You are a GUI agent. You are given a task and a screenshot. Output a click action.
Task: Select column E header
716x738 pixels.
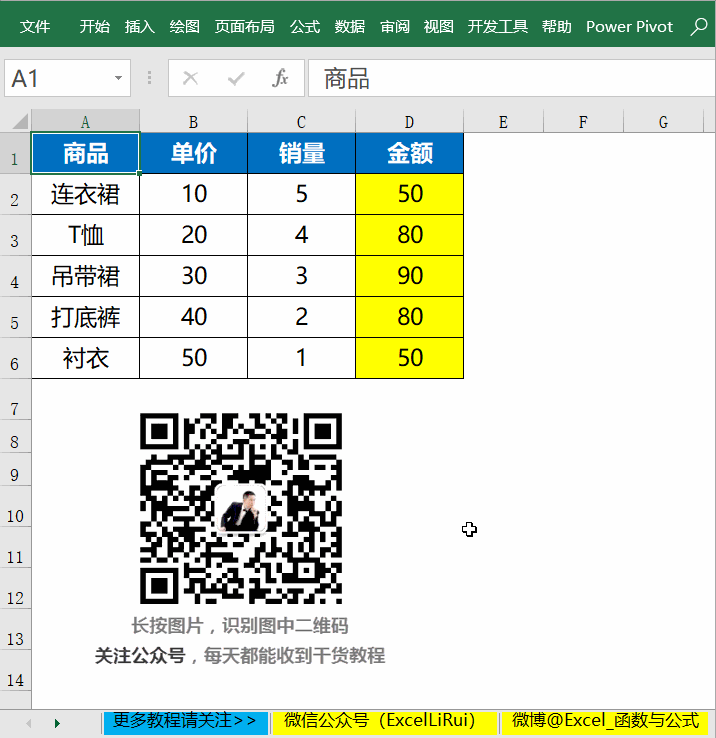(503, 121)
